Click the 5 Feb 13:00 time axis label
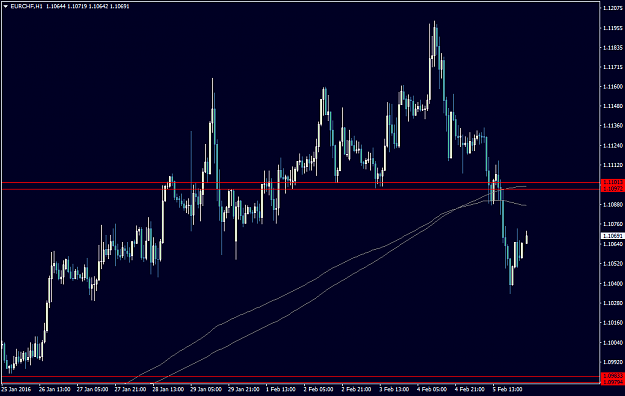 [x=508, y=390]
